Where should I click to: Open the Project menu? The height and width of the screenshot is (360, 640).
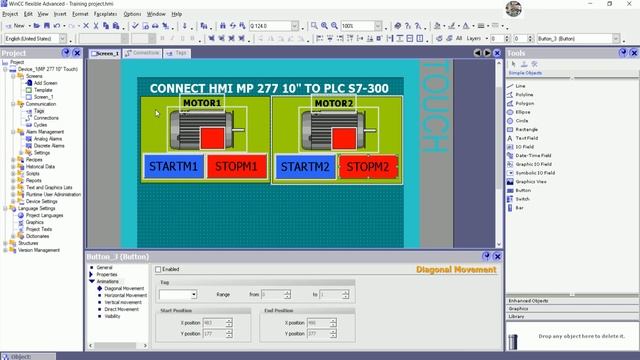pos(10,14)
